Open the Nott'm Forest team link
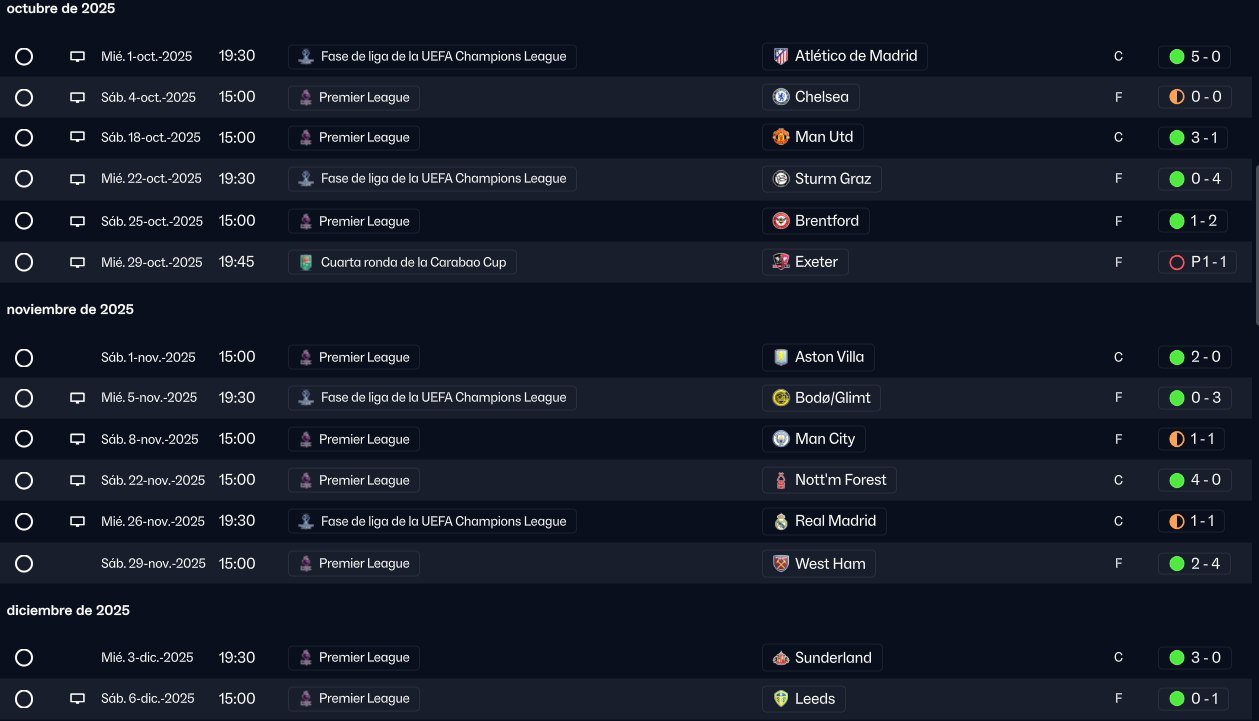The image size is (1259, 721). (840, 480)
